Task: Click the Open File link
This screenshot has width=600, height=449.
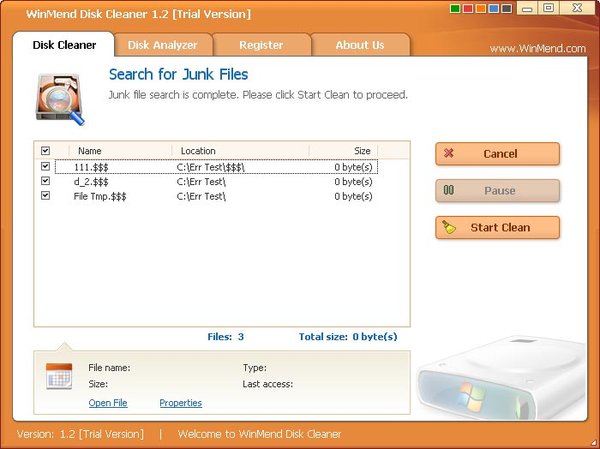Action: tap(108, 403)
